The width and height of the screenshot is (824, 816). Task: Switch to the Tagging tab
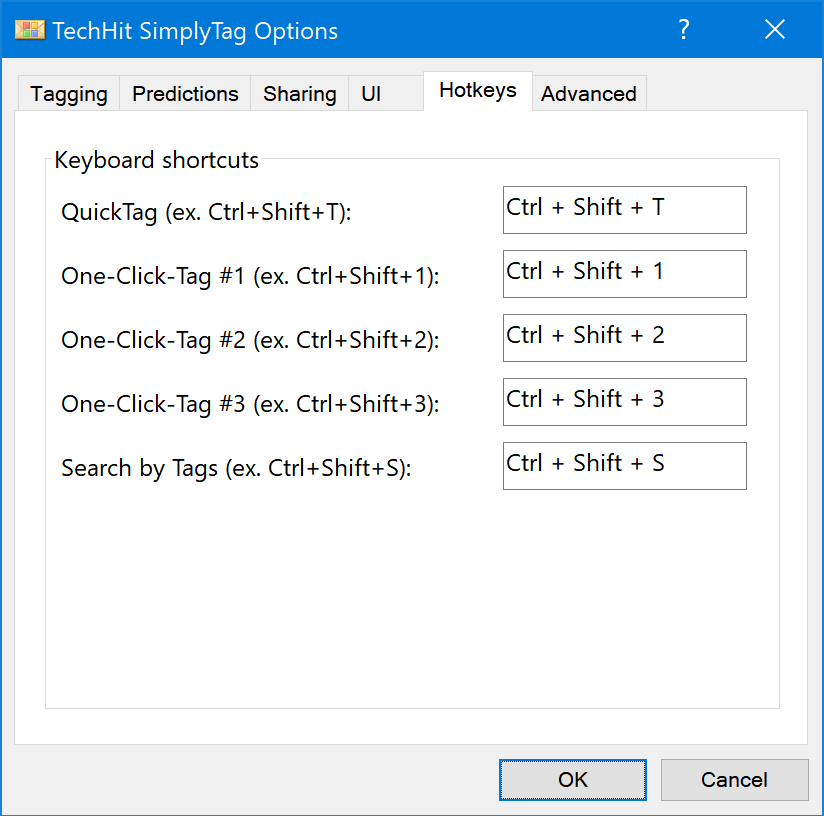(69, 94)
